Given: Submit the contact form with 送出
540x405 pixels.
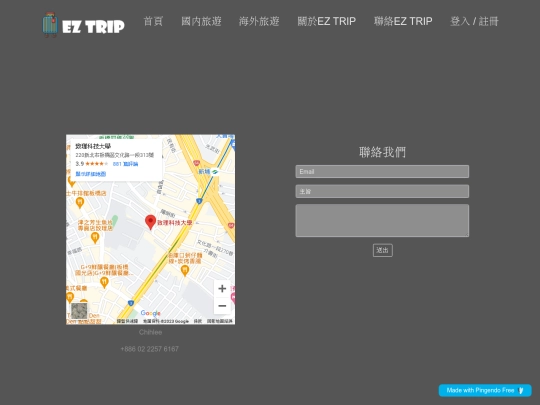Looking at the screenshot, I should pos(382,250).
